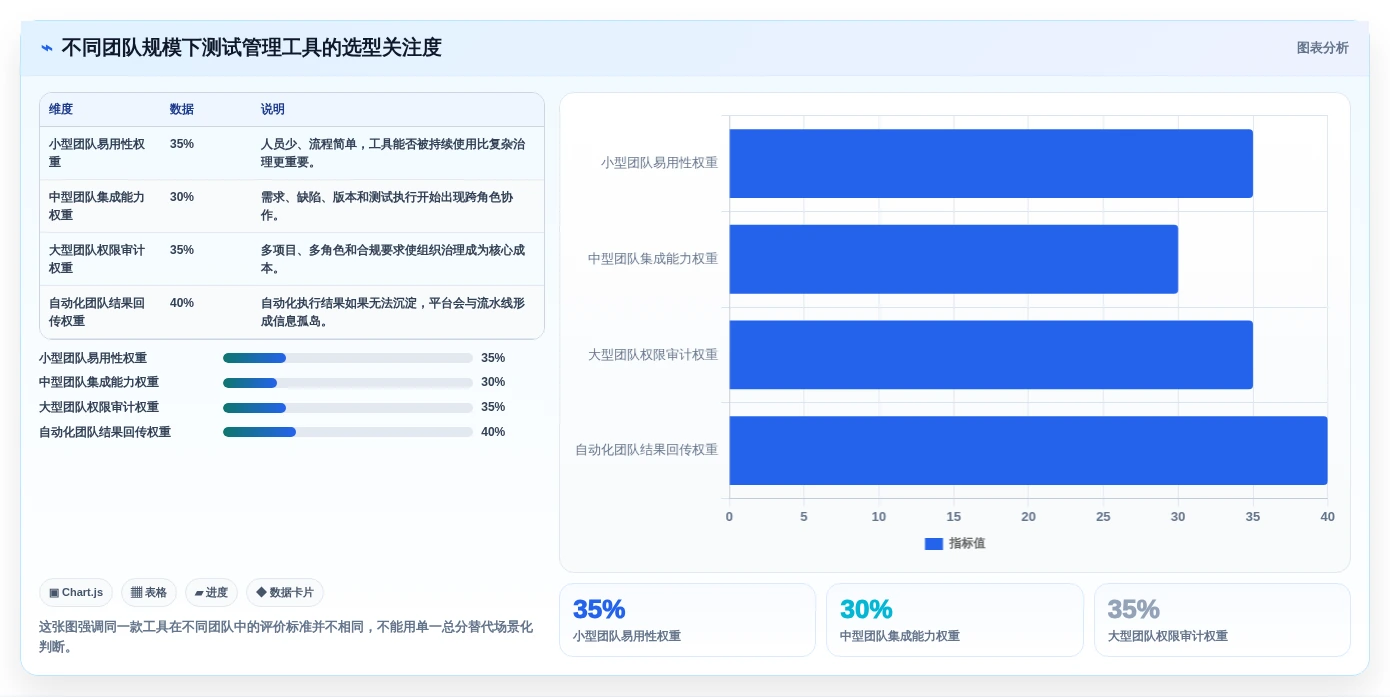The height and width of the screenshot is (697, 1390).
Task: Click the 40% value in the table
Action: coord(182,303)
